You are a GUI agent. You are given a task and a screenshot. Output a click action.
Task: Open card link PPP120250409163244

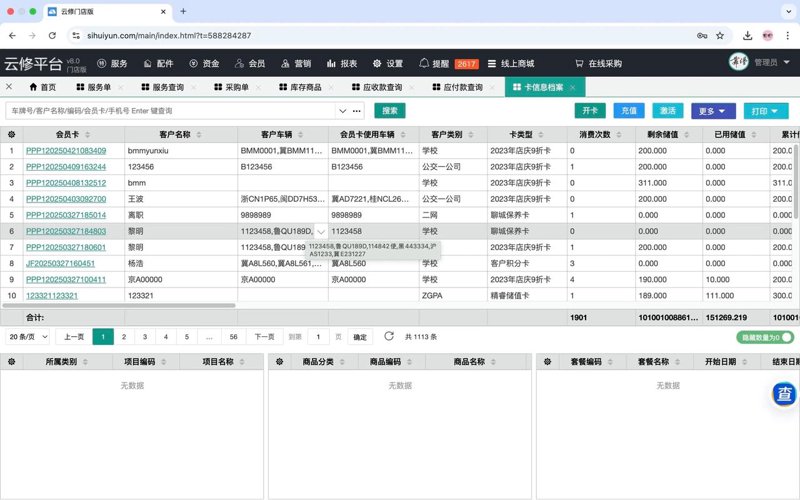coord(66,167)
